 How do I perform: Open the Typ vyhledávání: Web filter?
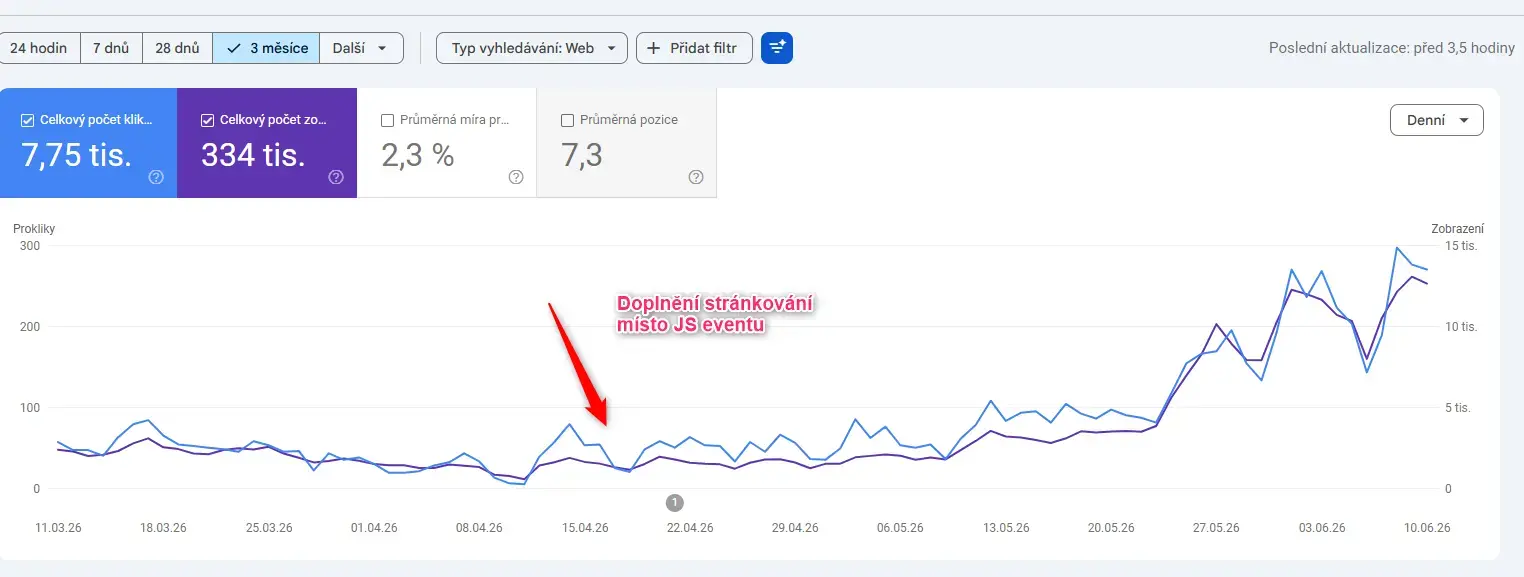point(532,48)
